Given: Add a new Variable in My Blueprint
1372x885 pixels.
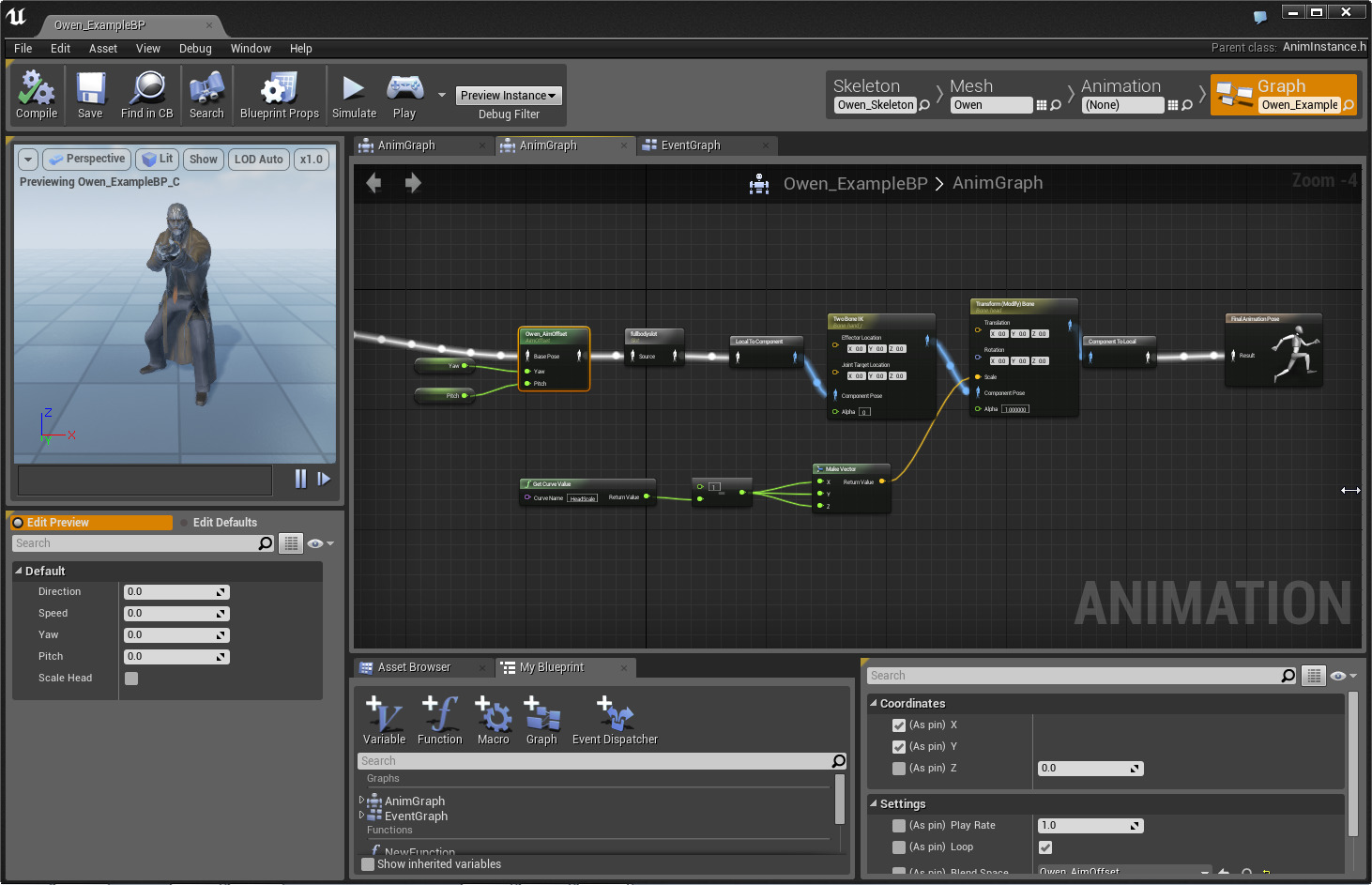Looking at the screenshot, I should point(384,720).
